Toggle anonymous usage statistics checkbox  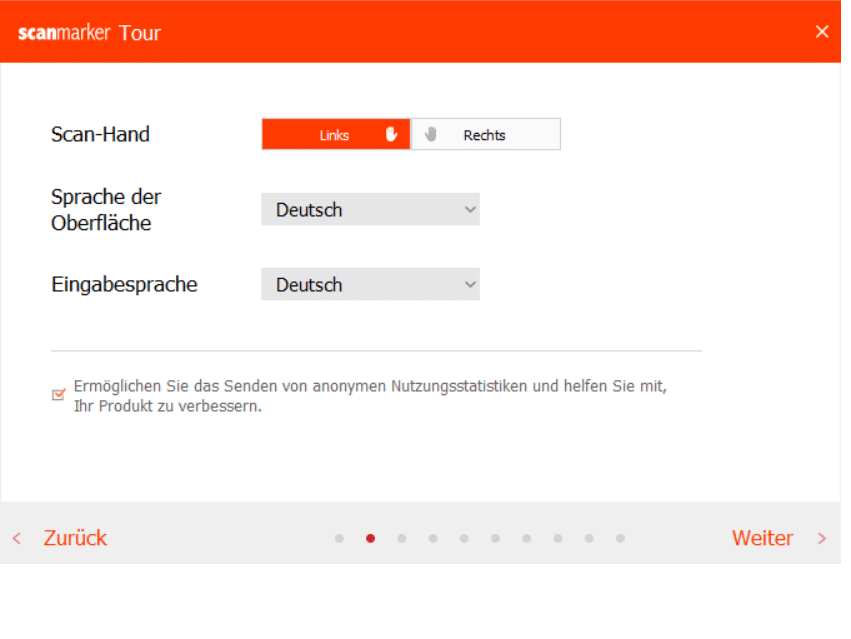(x=58, y=395)
